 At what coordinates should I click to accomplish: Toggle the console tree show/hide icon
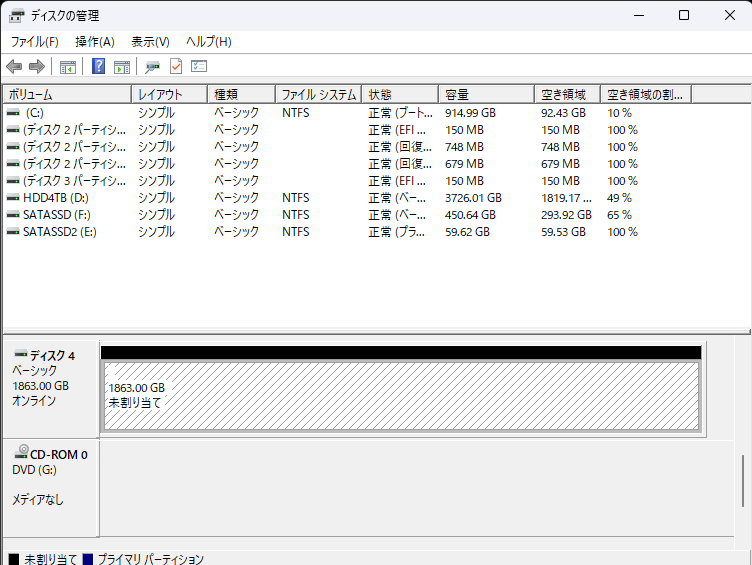tap(68, 67)
